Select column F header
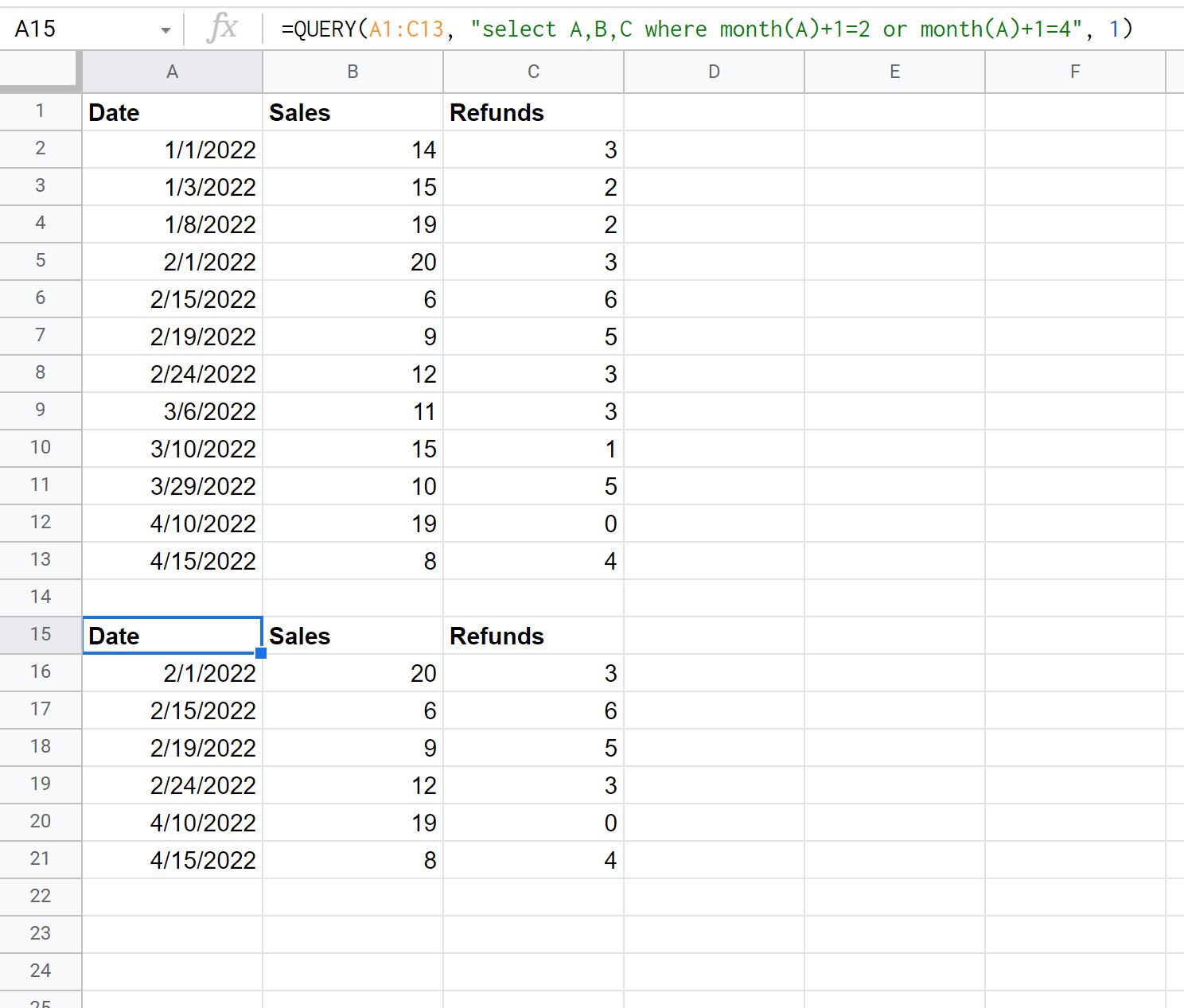Viewport: 1184px width, 1008px height. pyautogui.click(x=1075, y=72)
